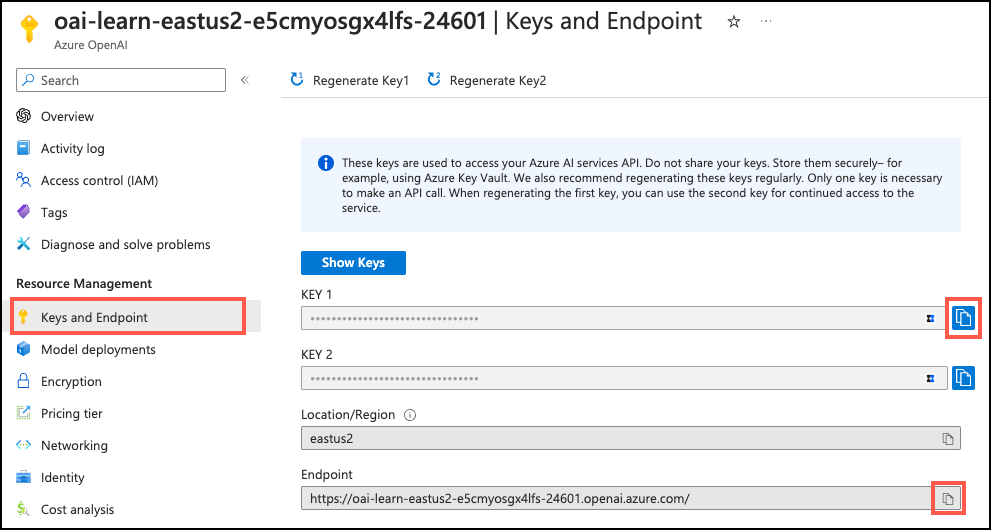Regenerate Key1 from the toolbar
Viewport: 991px width, 530px height.
[x=350, y=80]
